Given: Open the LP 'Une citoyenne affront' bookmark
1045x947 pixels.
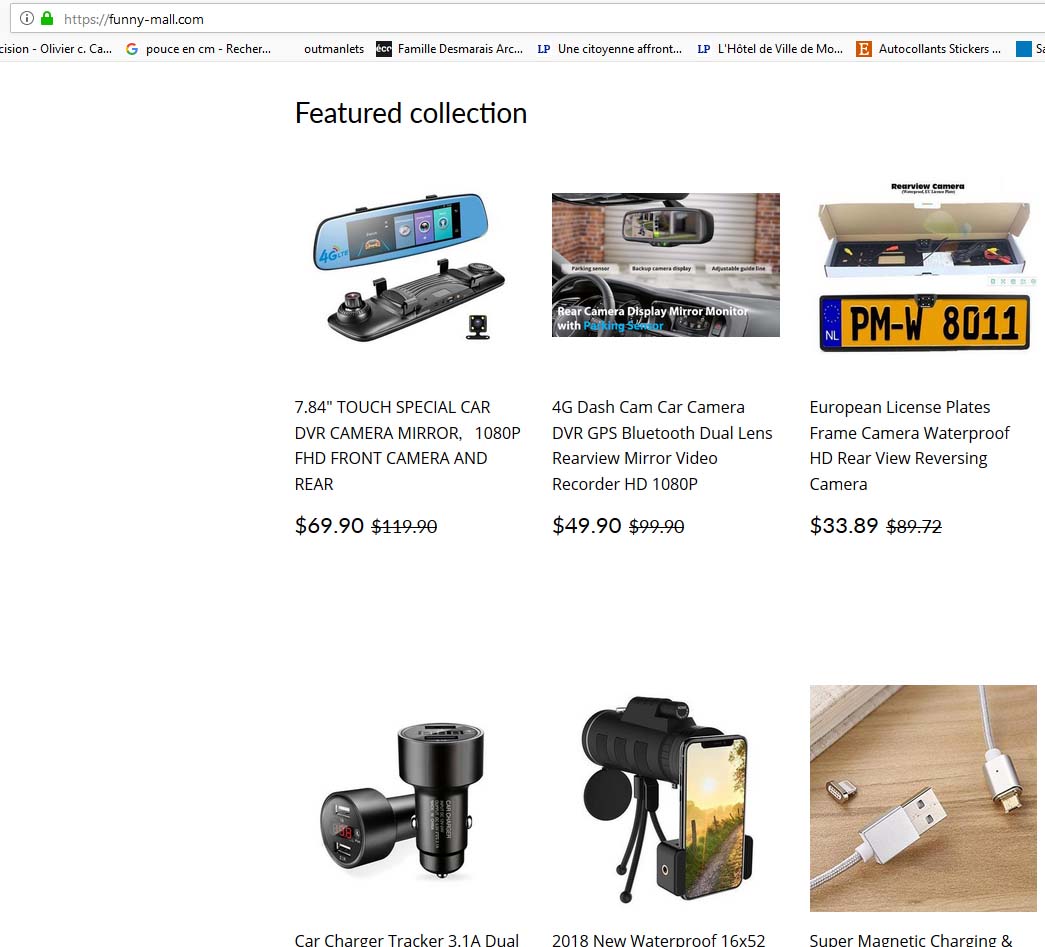Looking at the screenshot, I should pos(610,49).
